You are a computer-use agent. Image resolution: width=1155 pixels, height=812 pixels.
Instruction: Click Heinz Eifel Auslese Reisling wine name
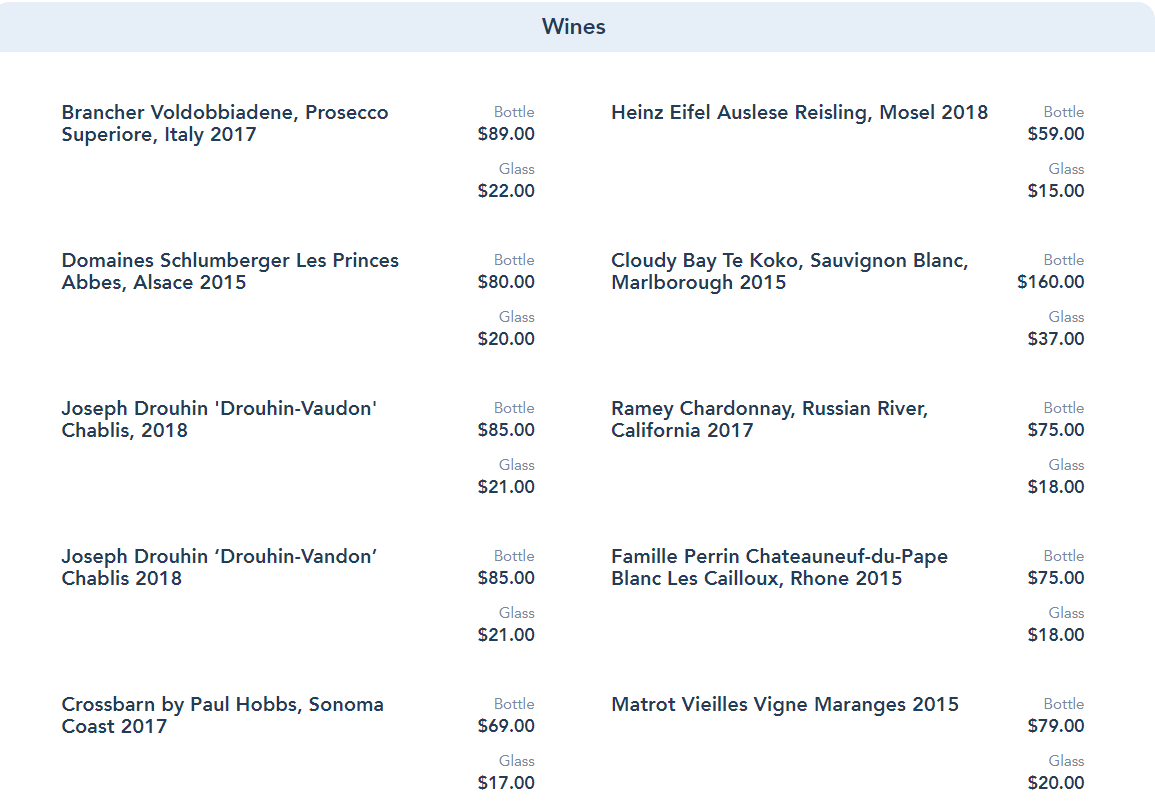coord(799,112)
